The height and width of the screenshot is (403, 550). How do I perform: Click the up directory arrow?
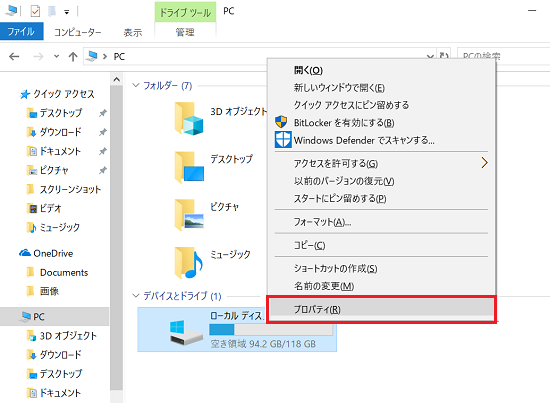[x=73, y=56]
